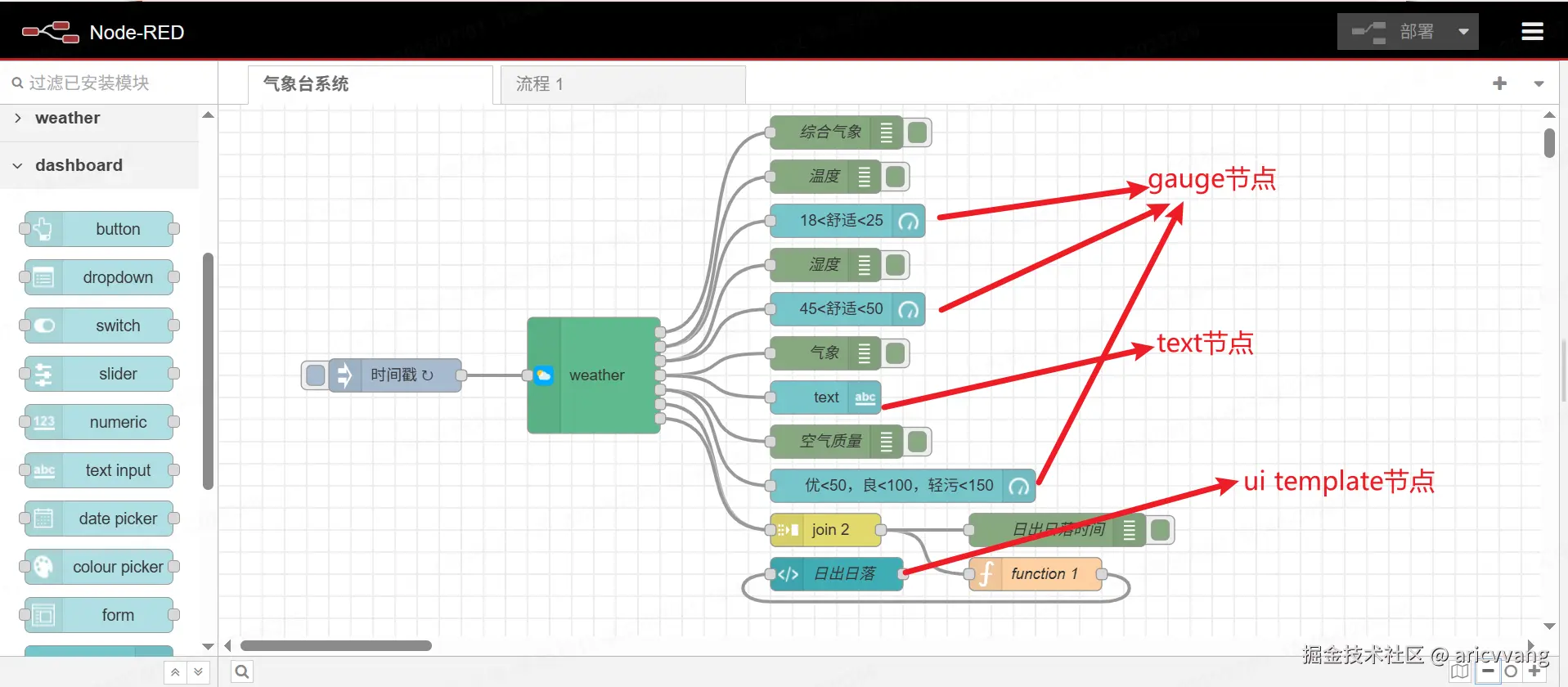Toggle the 湿度 debug node output

click(896, 265)
